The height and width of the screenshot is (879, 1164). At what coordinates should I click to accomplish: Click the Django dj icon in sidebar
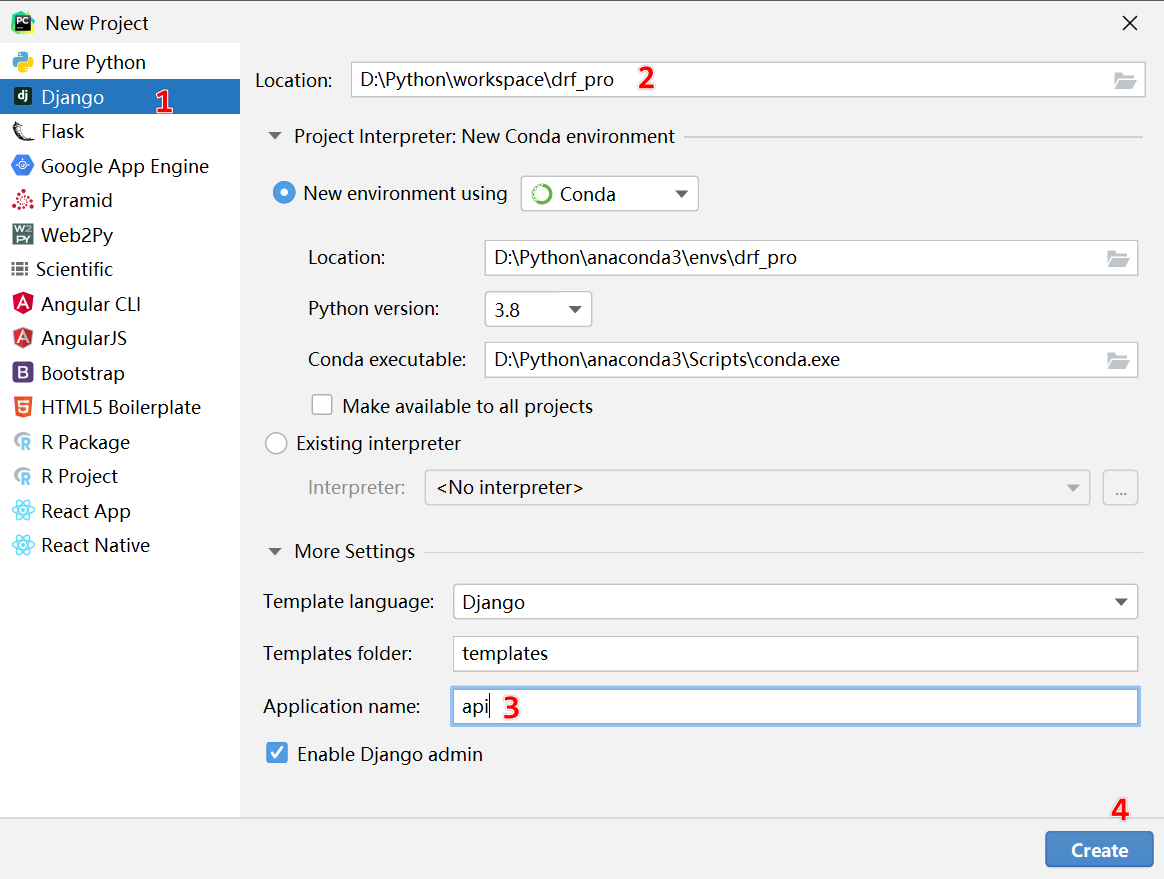23,97
